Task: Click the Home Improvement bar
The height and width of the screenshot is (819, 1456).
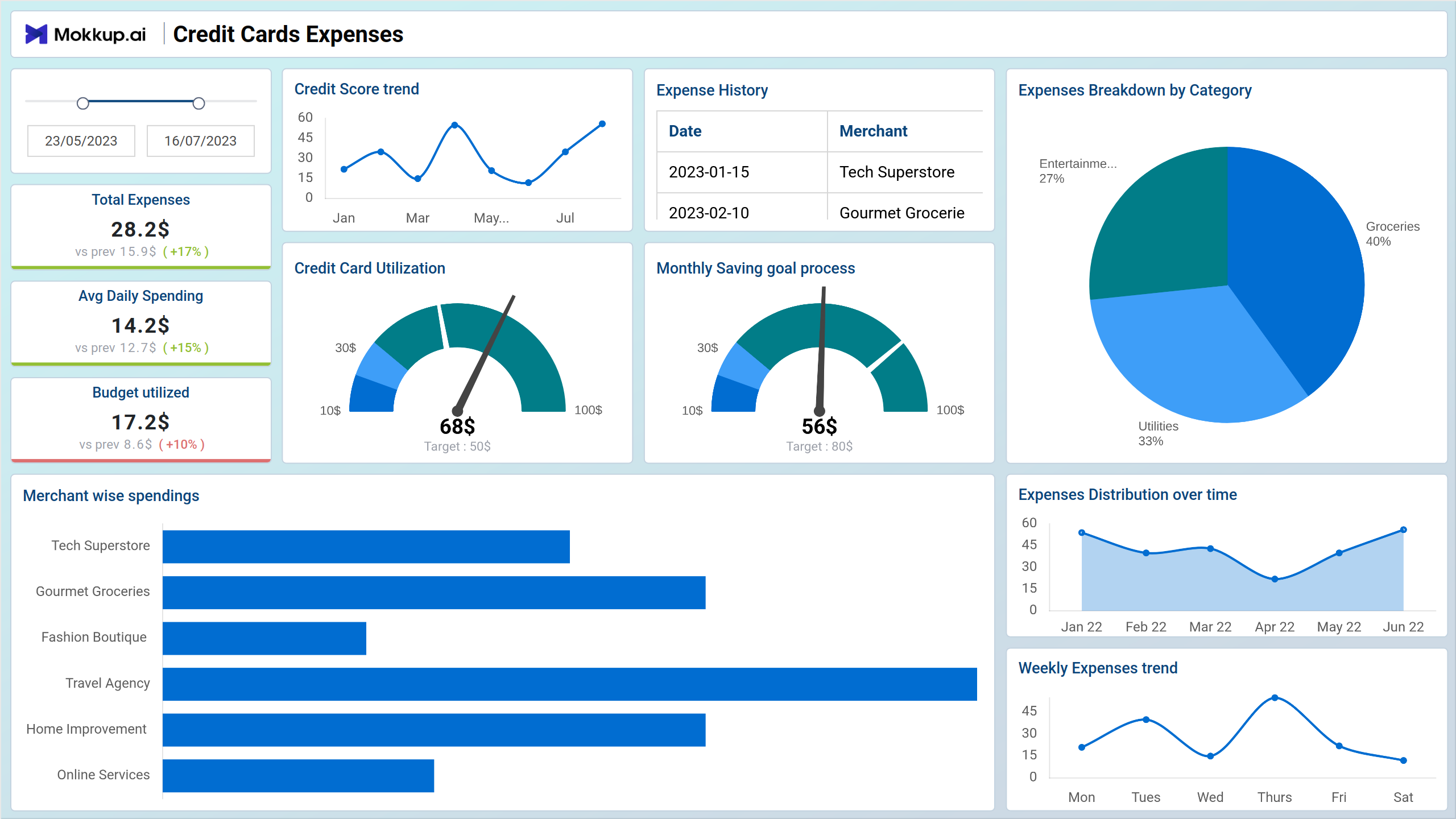Action: [x=434, y=730]
